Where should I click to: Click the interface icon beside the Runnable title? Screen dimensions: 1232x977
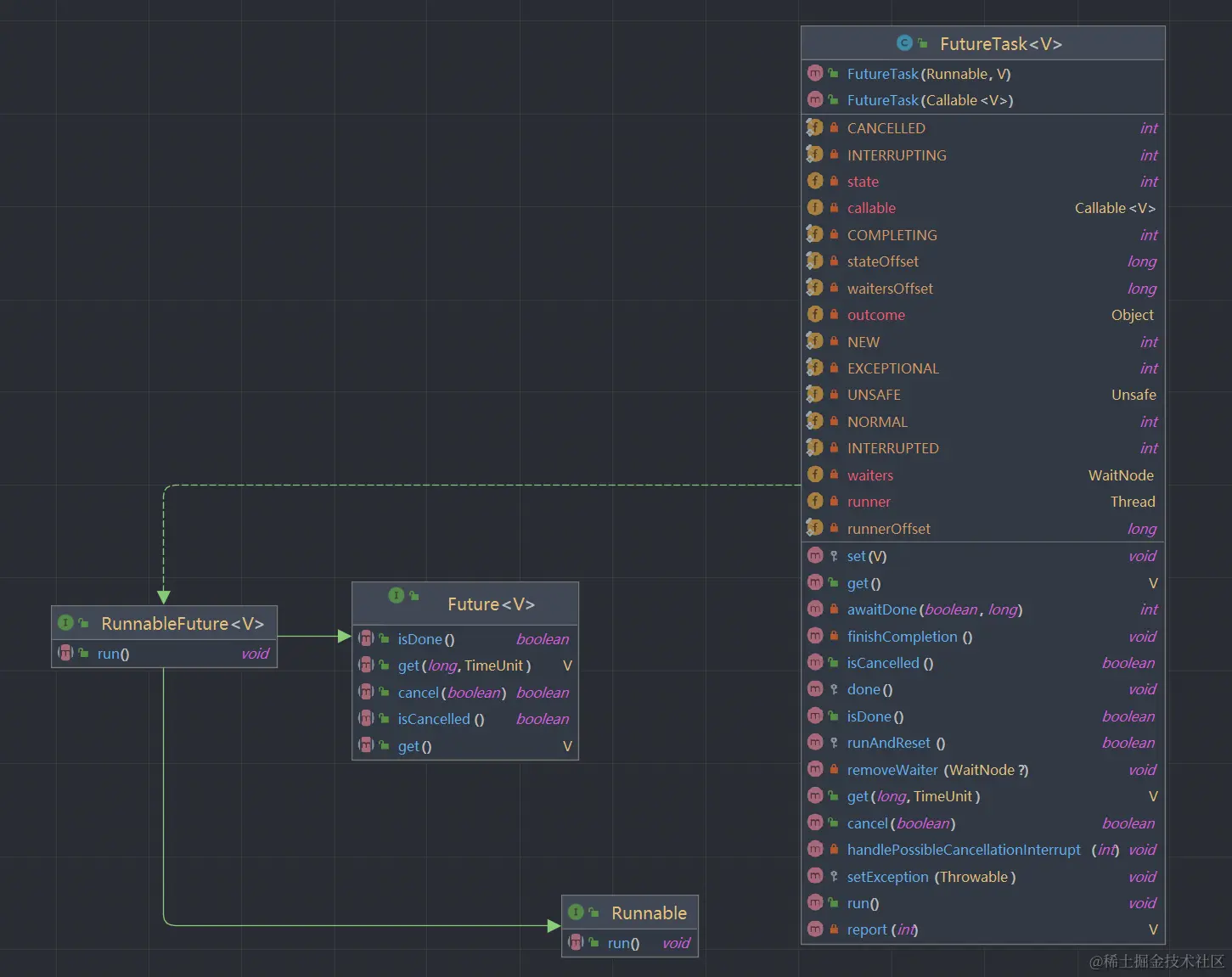click(x=576, y=912)
